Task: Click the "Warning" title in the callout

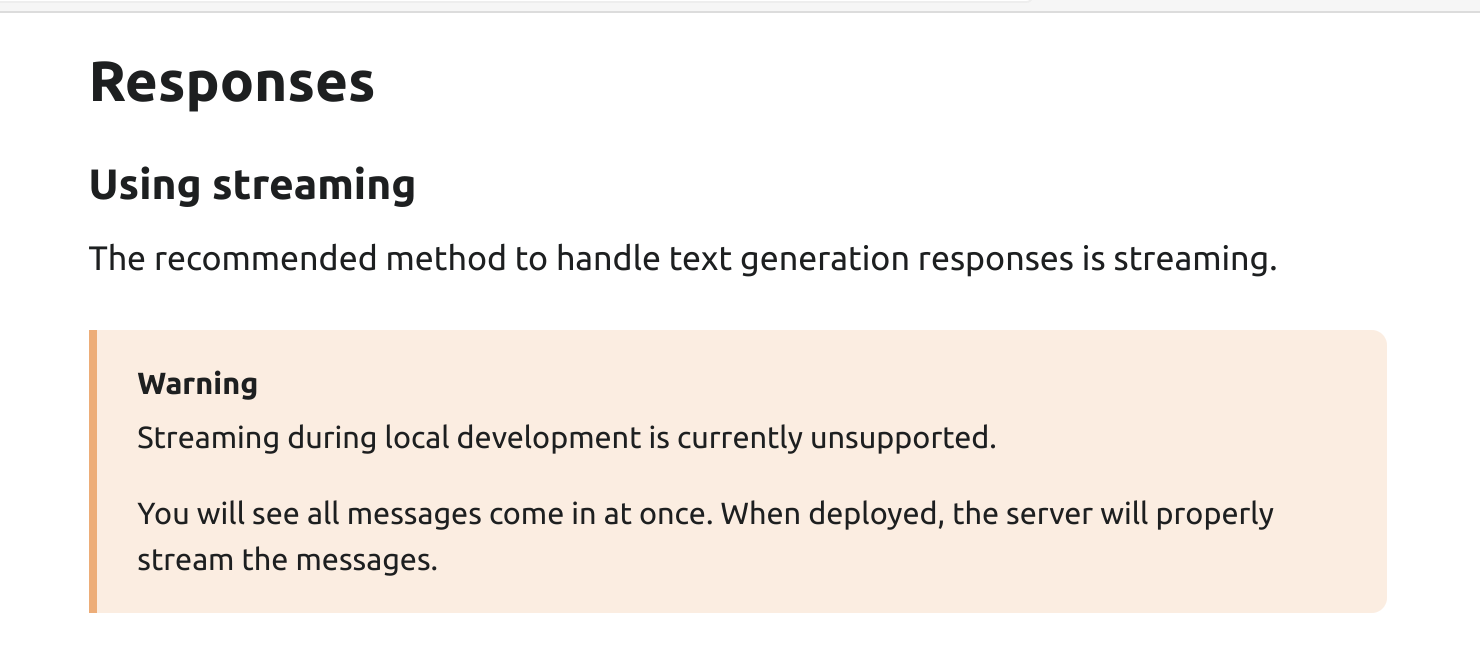Action: pos(197,384)
